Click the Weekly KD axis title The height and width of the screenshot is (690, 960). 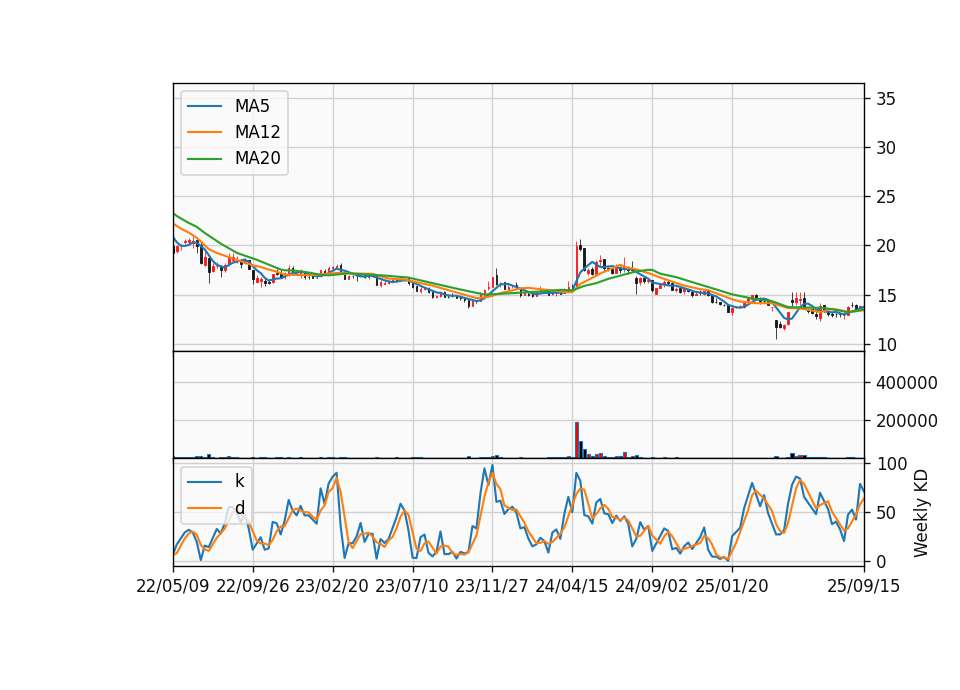[921, 513]
